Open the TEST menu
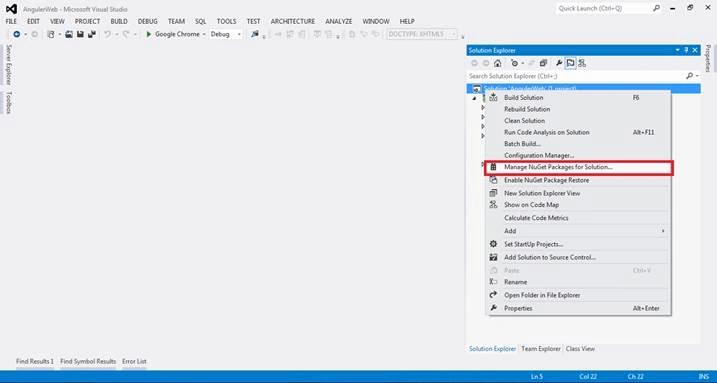This screenshot has width=717, height=383. pos(253,21)
